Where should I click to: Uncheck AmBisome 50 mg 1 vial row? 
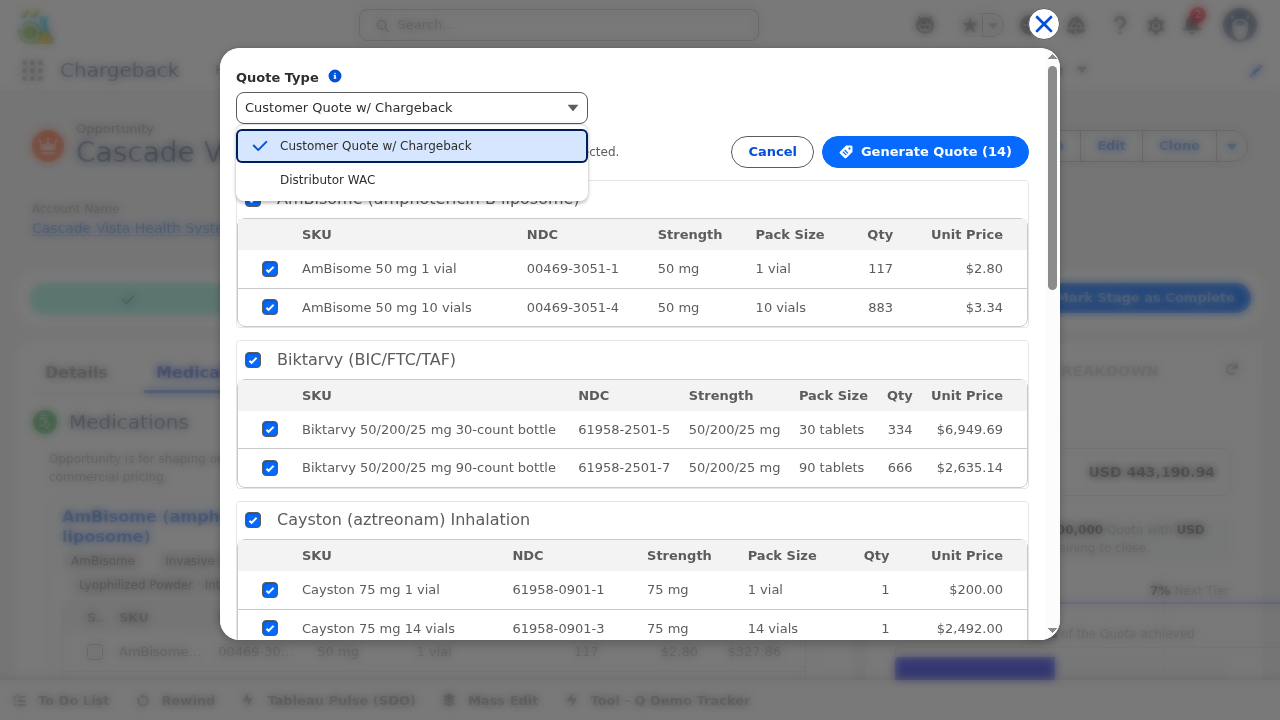tap(270, 269)
